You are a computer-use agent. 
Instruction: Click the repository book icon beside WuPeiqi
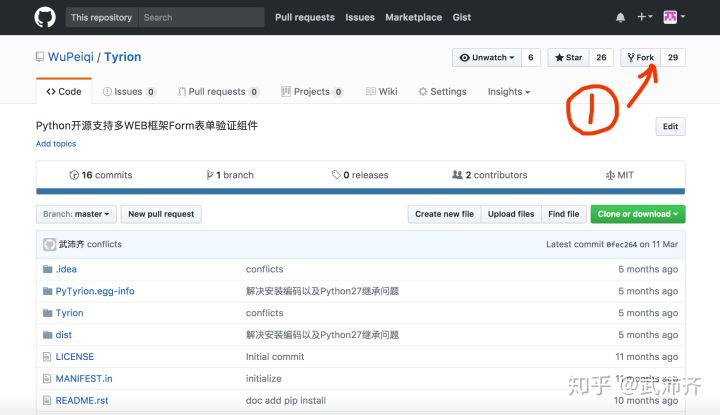click(40, 57)
